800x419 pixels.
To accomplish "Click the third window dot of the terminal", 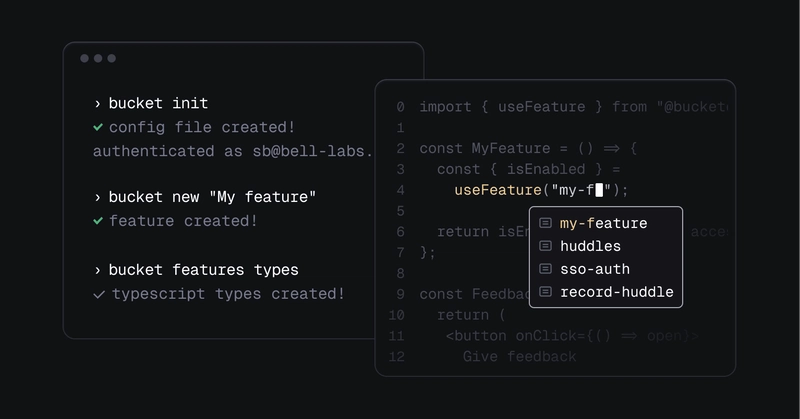I will pyautogui.click(x=111, y=58).
